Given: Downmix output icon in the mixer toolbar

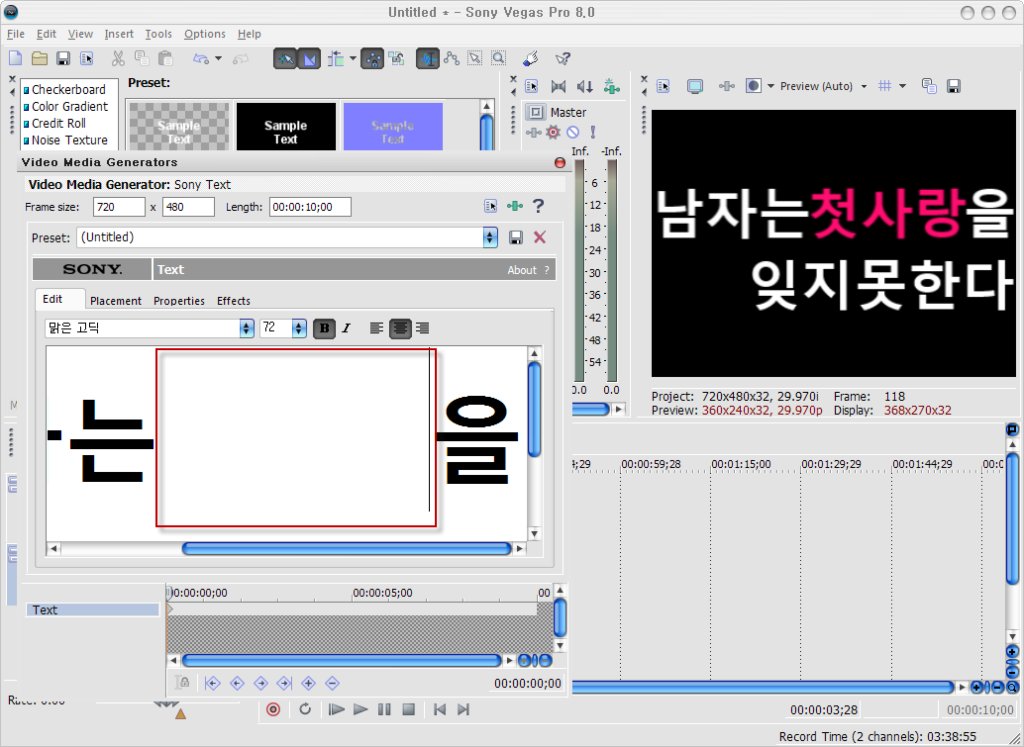Looking at the screenshot, I should pyautogui.click(x=558, y=86).
